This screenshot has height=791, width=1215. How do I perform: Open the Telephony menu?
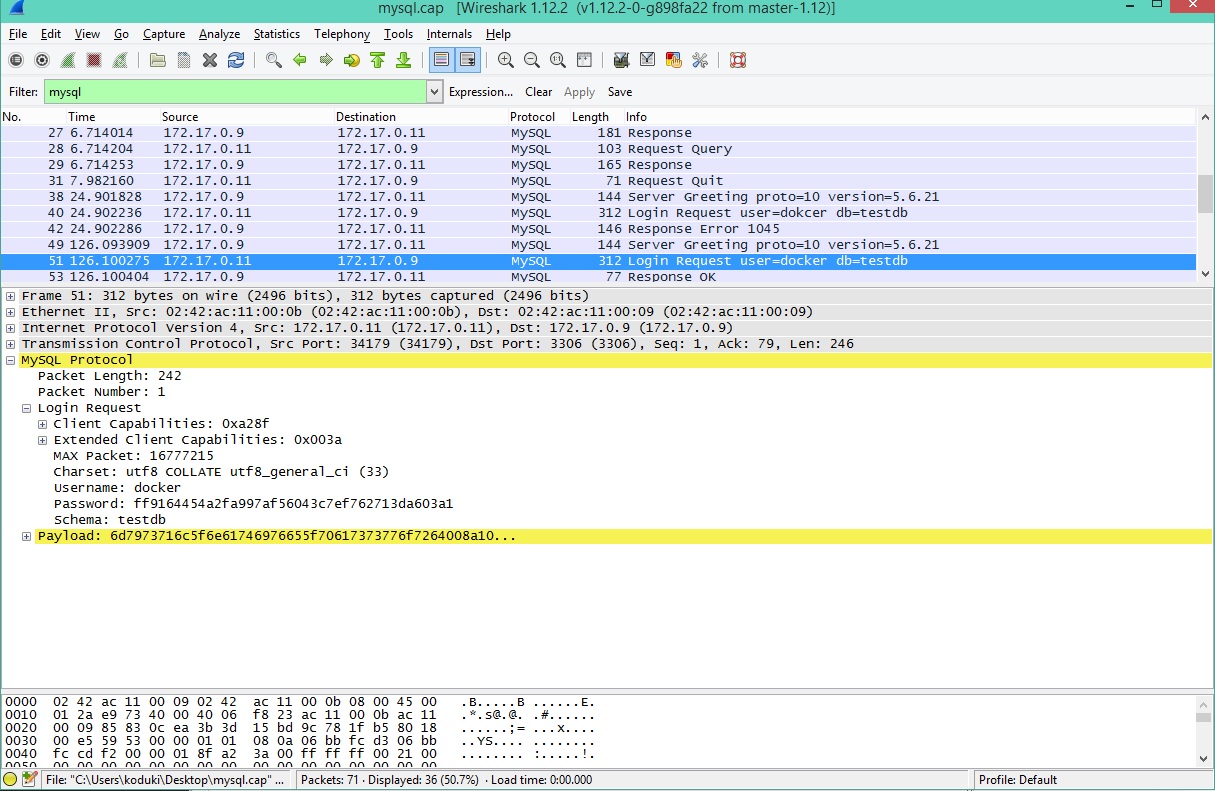[341, 33]
